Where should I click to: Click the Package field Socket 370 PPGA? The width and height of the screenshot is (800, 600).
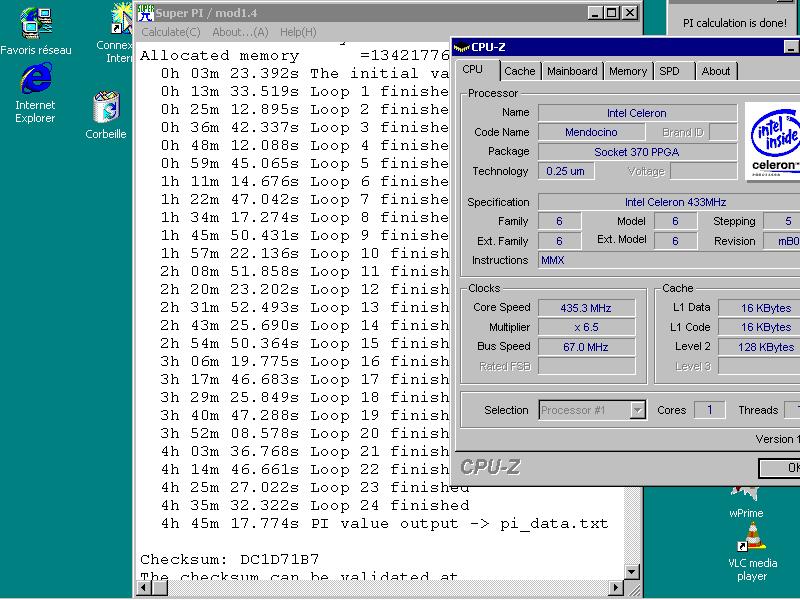(x=637, y=152)
